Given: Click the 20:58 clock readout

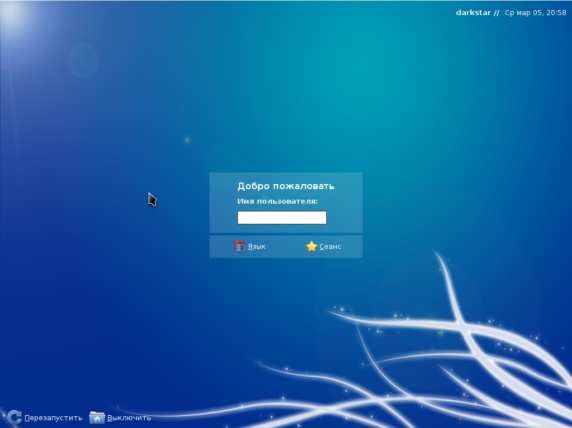Looking at the screenshot, I should (556, 12).
